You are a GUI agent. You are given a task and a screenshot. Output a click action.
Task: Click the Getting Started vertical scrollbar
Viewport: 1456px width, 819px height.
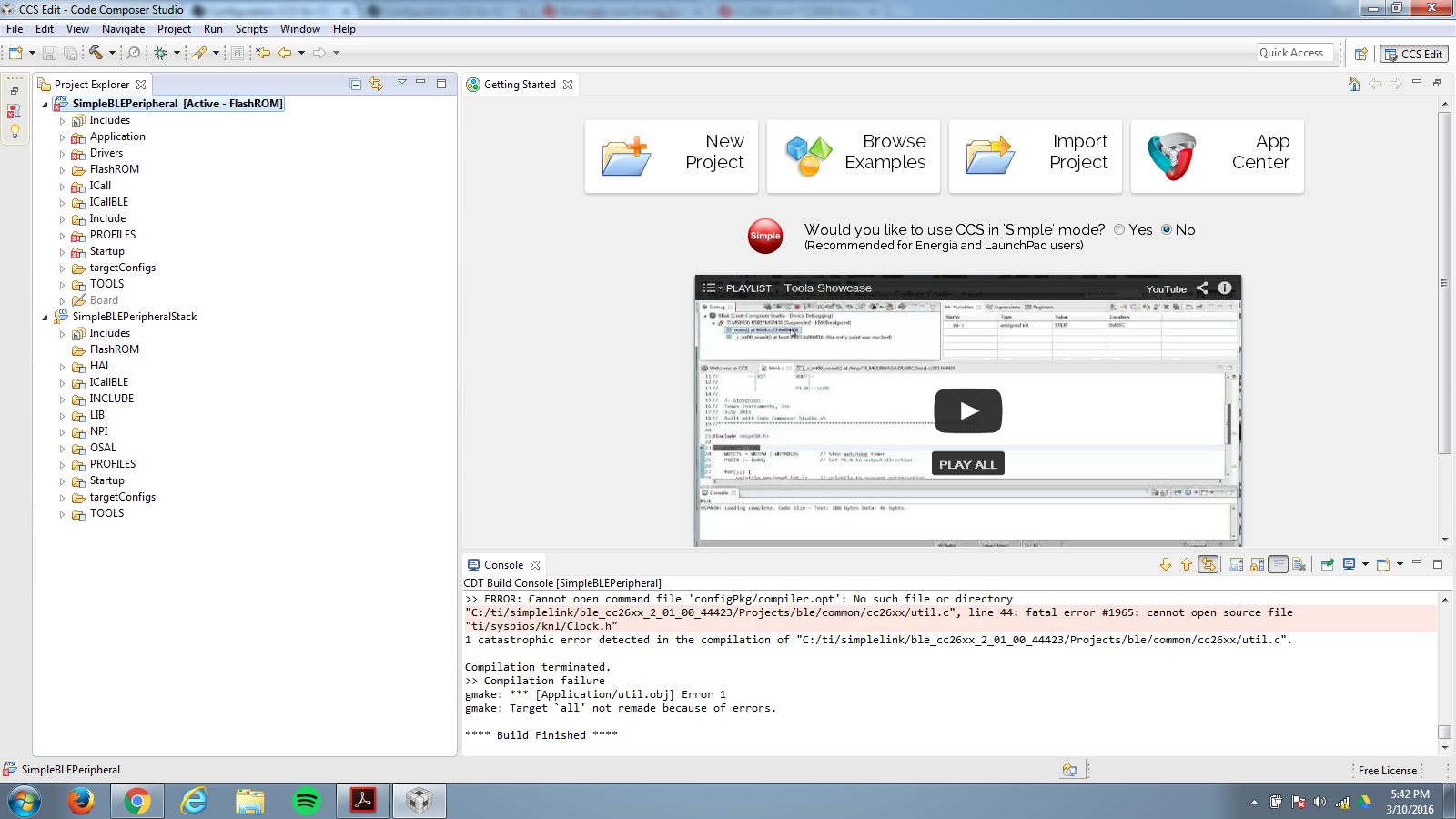(x=1444, y=282)
